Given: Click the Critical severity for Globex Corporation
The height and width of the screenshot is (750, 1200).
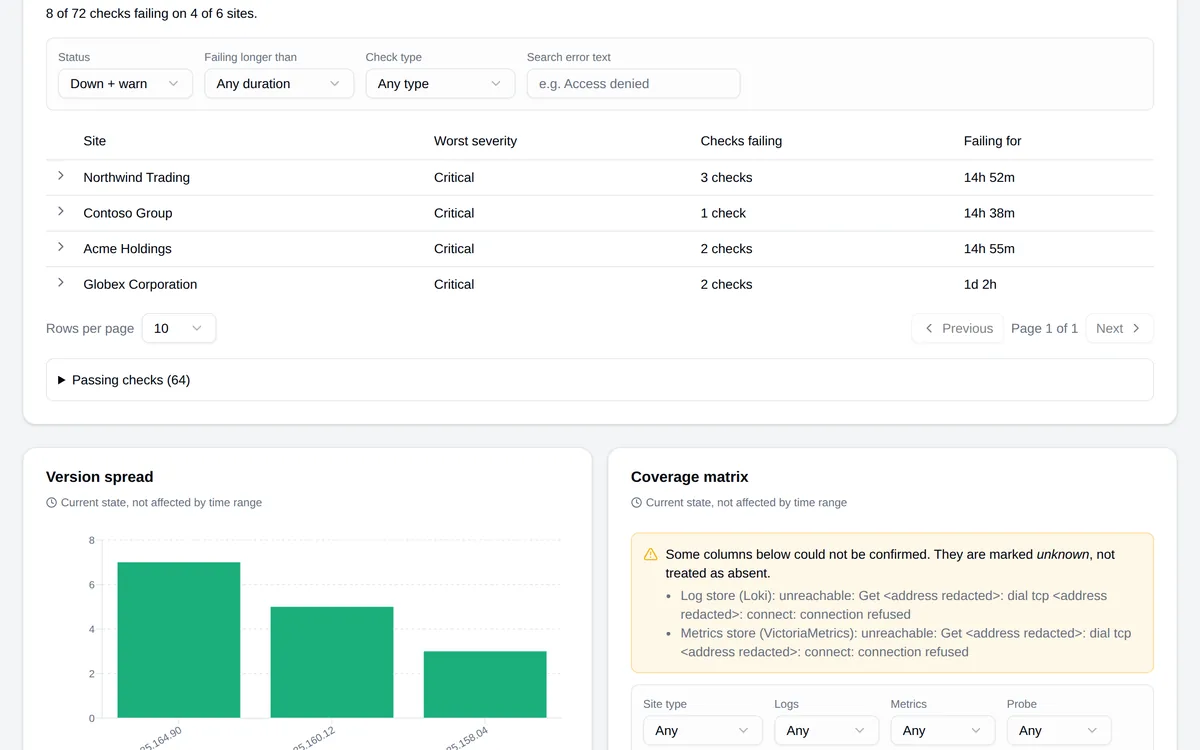Looking at the screenshot, I should [x=454, y=284].
